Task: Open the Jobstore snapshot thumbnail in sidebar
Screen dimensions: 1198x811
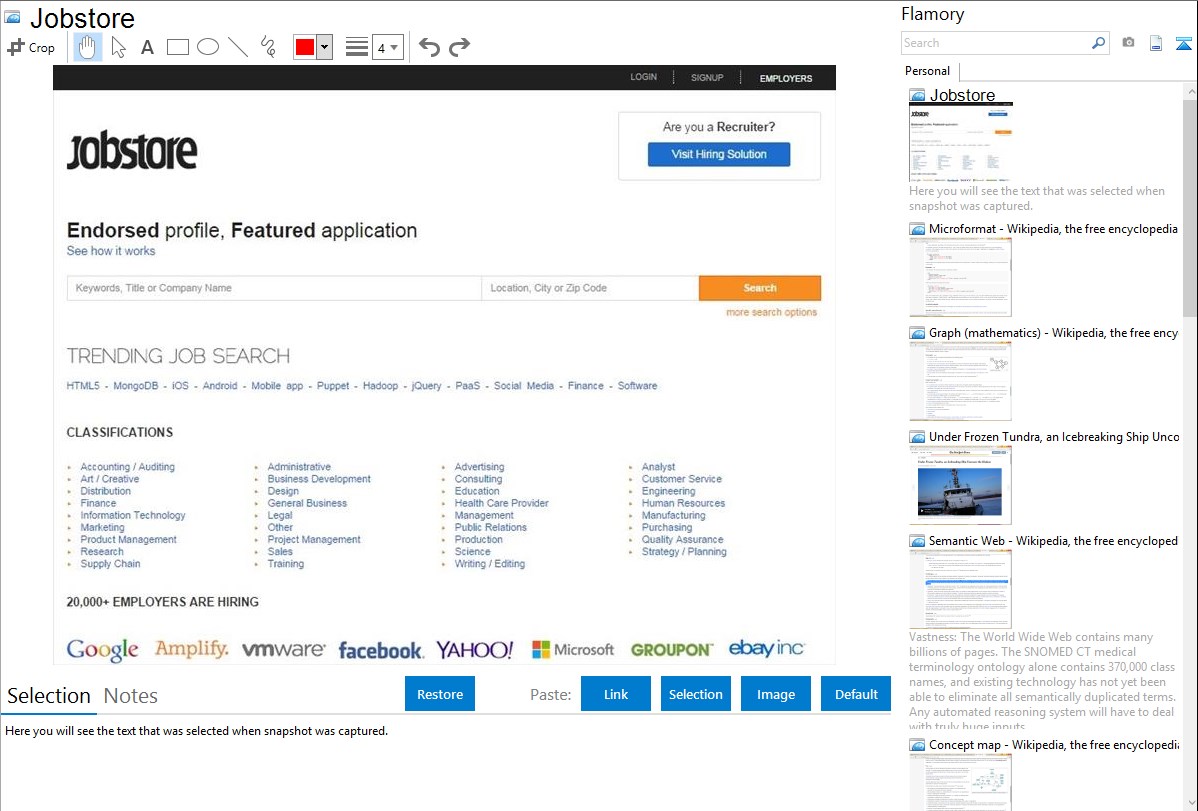Action: tap(960, 143)
